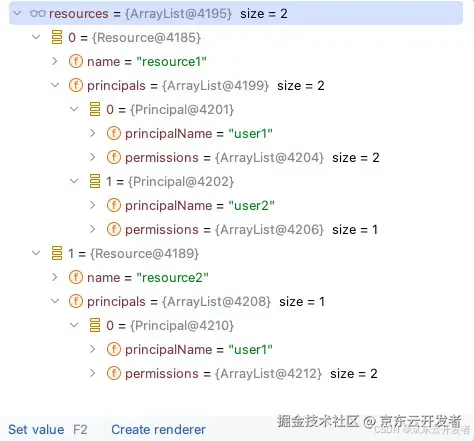474x441 pixels.
Task: Click the field icon of principals ArrayList@4208
Action: [x=76, y=301]
